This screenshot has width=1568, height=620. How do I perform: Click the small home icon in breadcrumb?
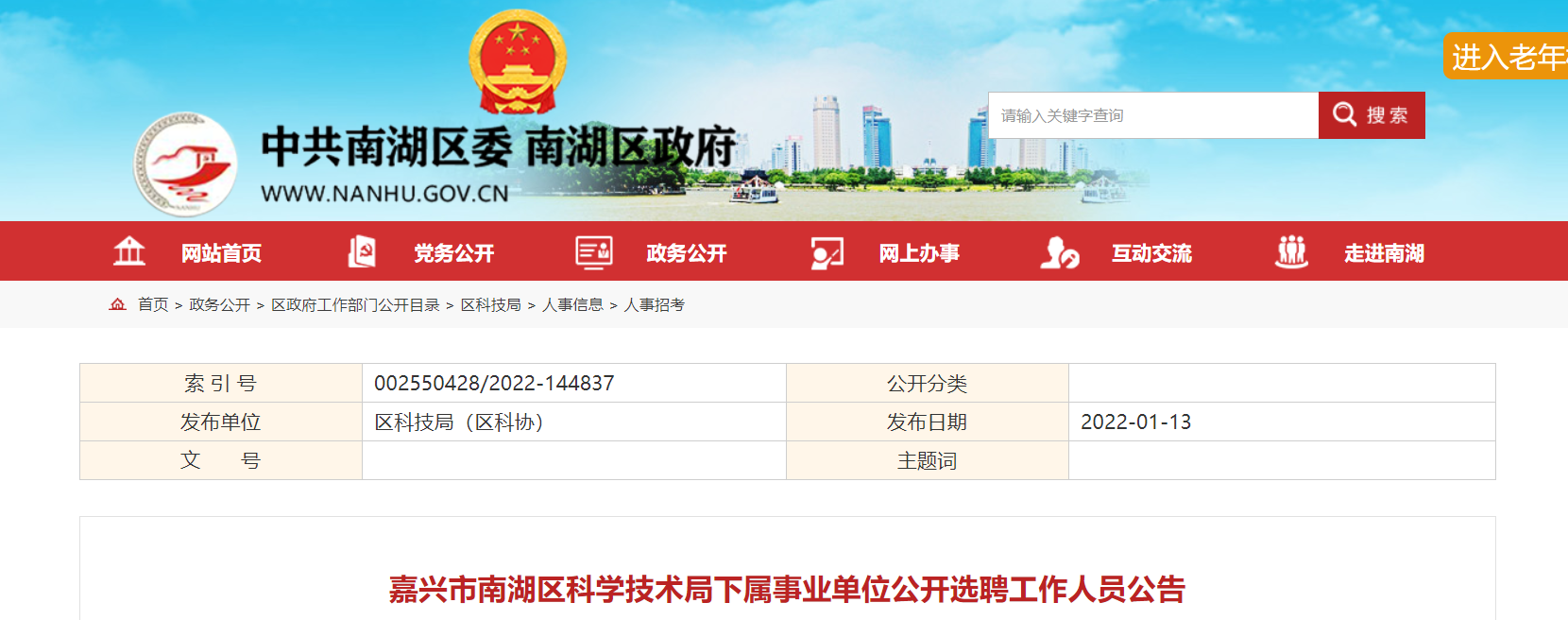click(118, 304)
